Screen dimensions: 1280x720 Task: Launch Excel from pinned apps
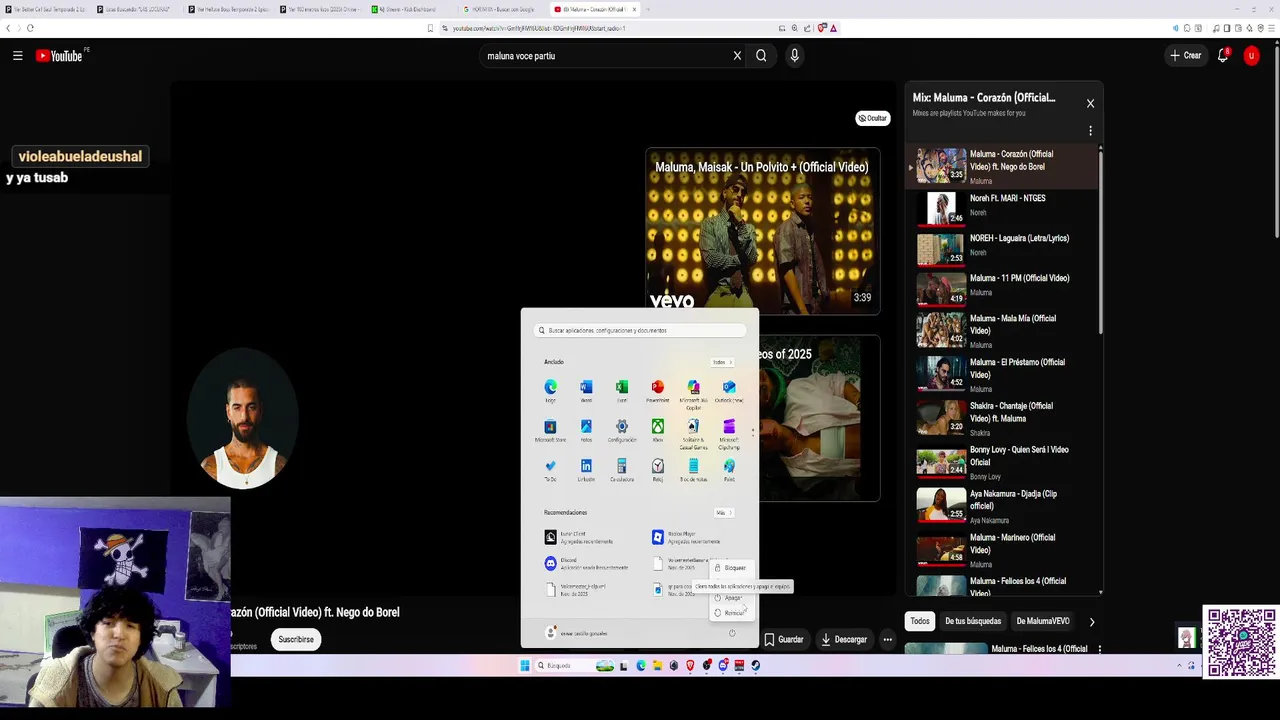[x=622, y=389]
